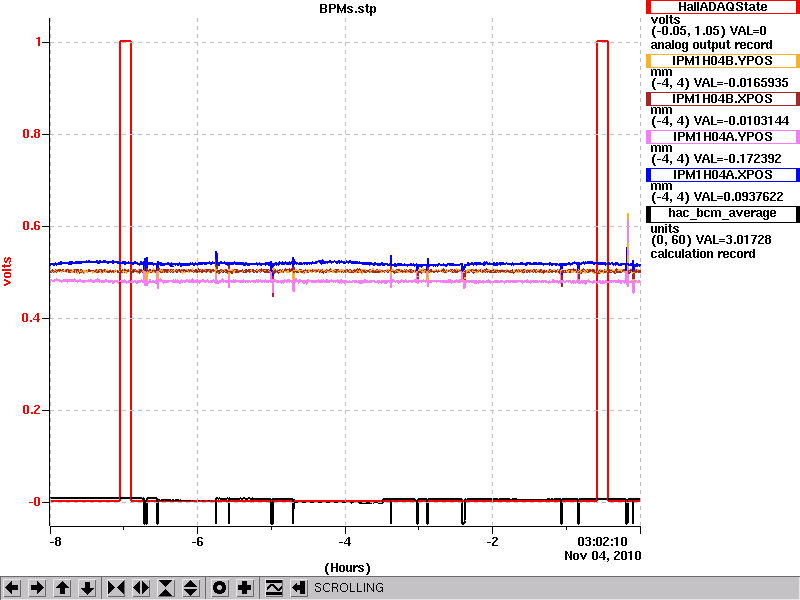Click the 'Nov 04, 2010' date label

tap(603, 556)
